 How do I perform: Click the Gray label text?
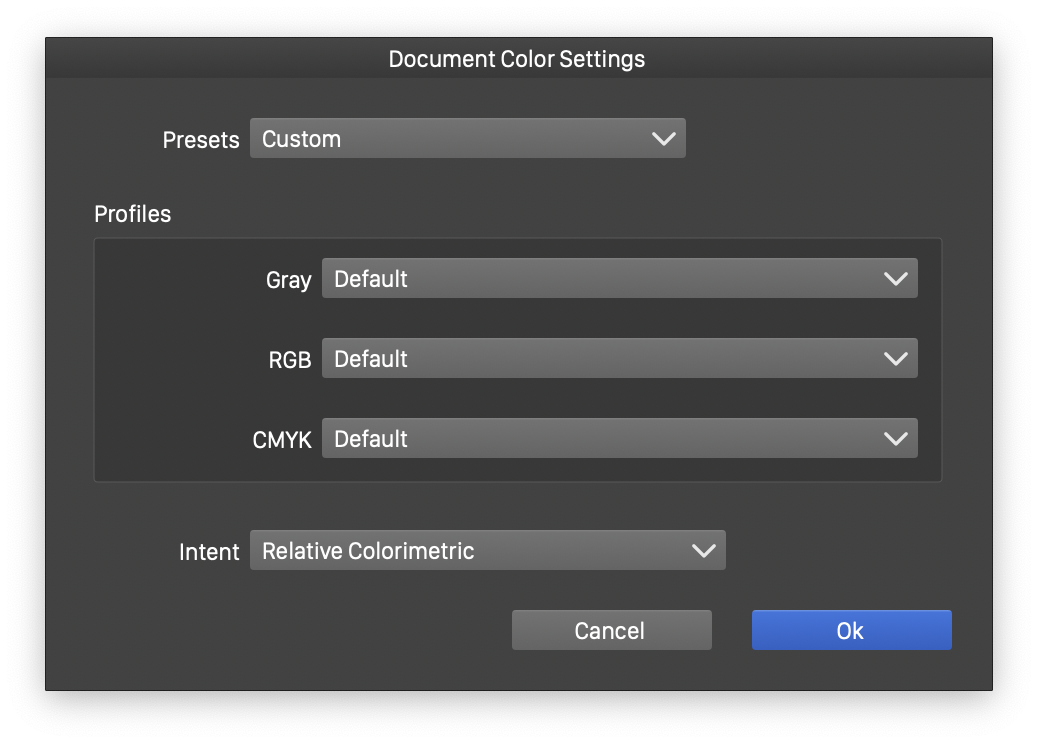tap(288, 280)
